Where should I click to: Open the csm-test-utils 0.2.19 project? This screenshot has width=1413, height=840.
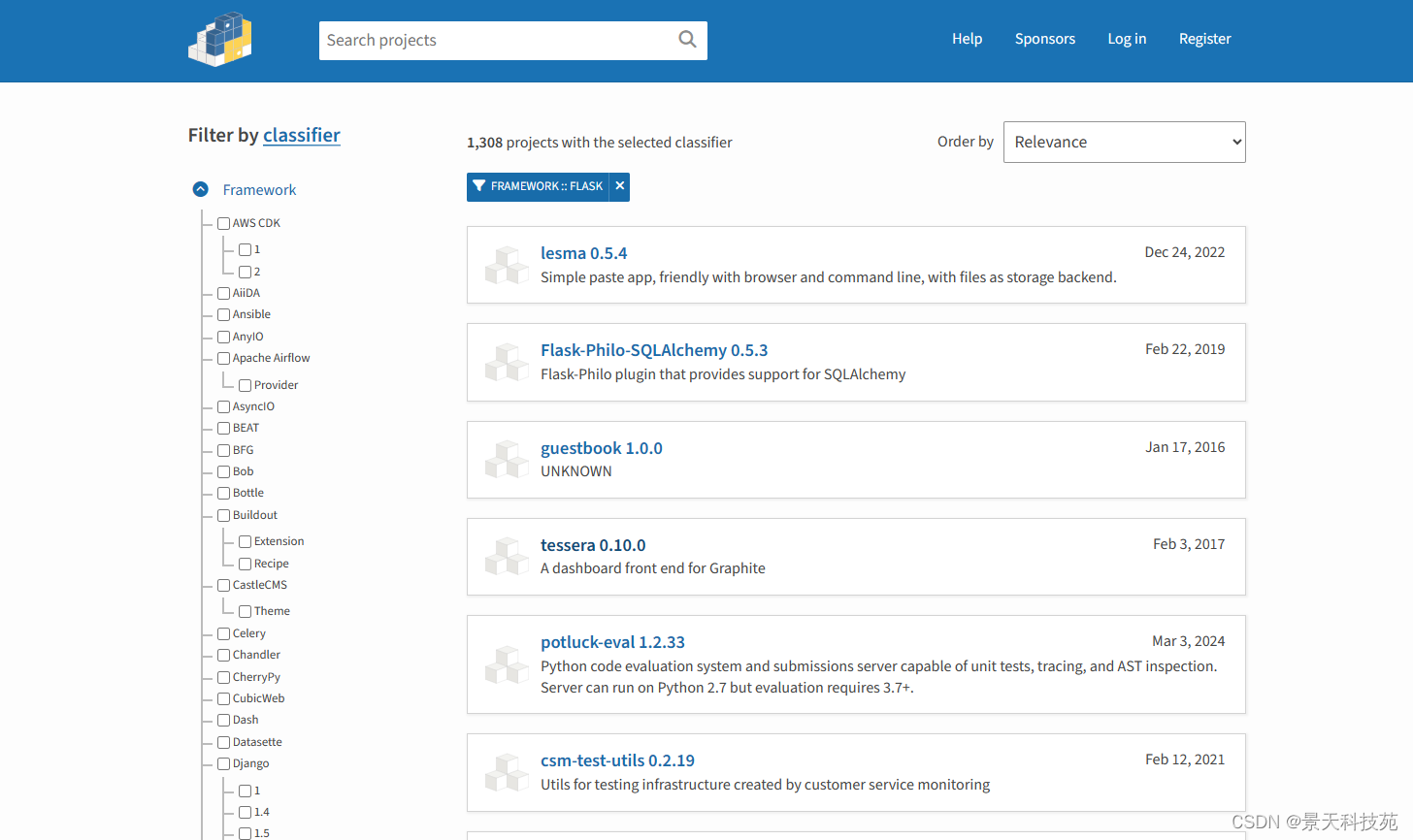coord(617,760)
